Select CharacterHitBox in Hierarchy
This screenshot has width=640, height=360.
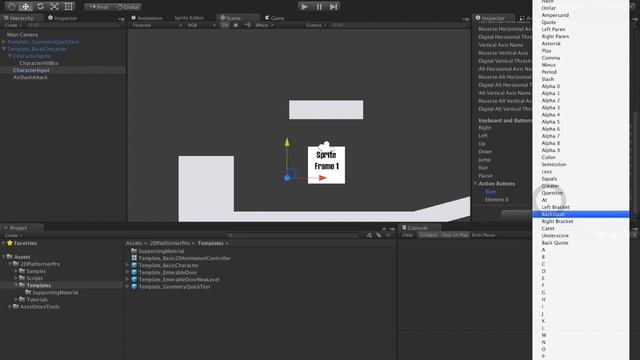point(39,63)
